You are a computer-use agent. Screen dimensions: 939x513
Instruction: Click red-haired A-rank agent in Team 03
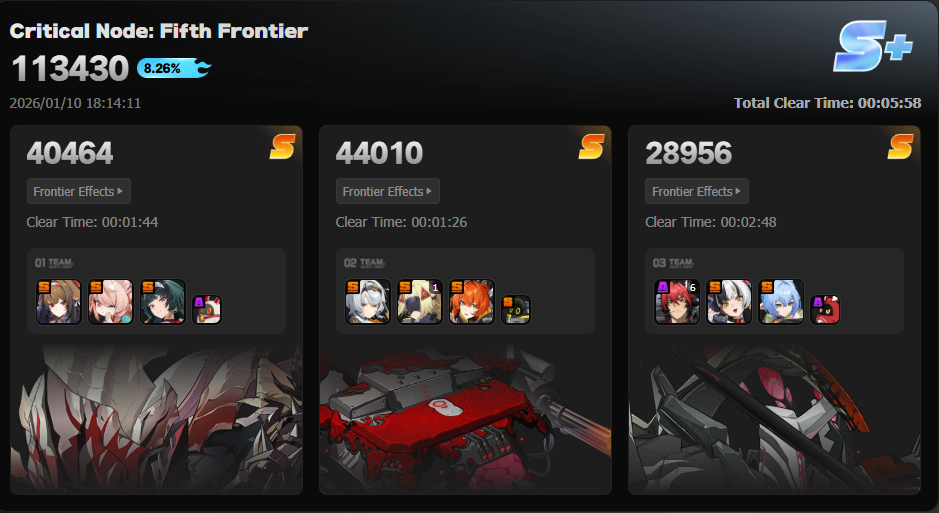pyautogui.click(x=677, y=302)
